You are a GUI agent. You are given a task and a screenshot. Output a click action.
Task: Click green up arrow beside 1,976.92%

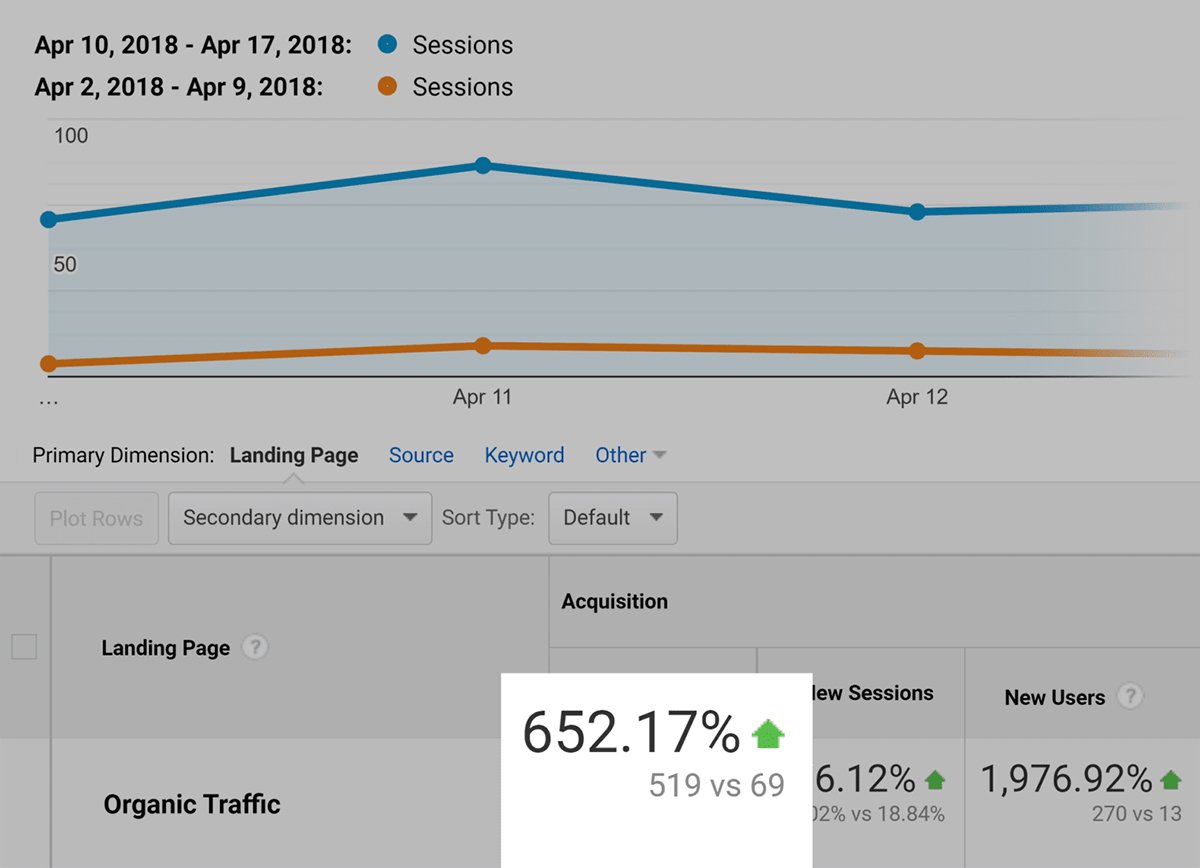click(1170, 779)
